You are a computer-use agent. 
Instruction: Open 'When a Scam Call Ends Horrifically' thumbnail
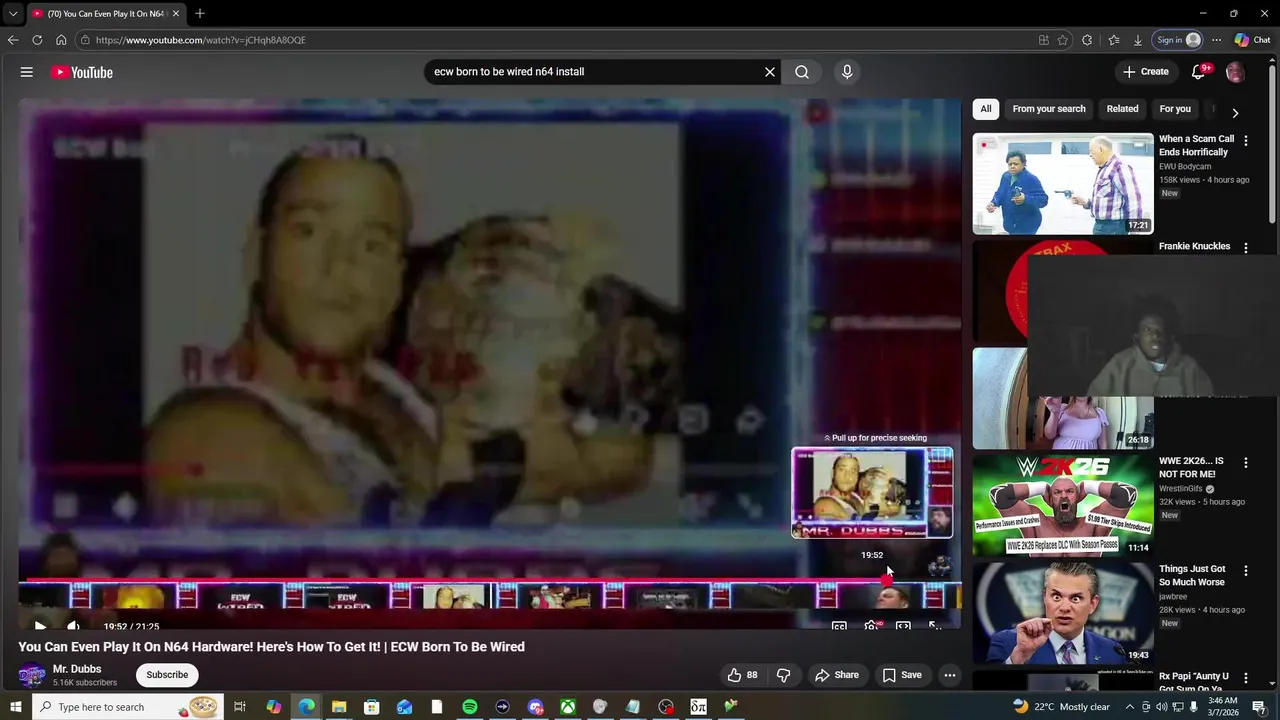coord(1063,183)
